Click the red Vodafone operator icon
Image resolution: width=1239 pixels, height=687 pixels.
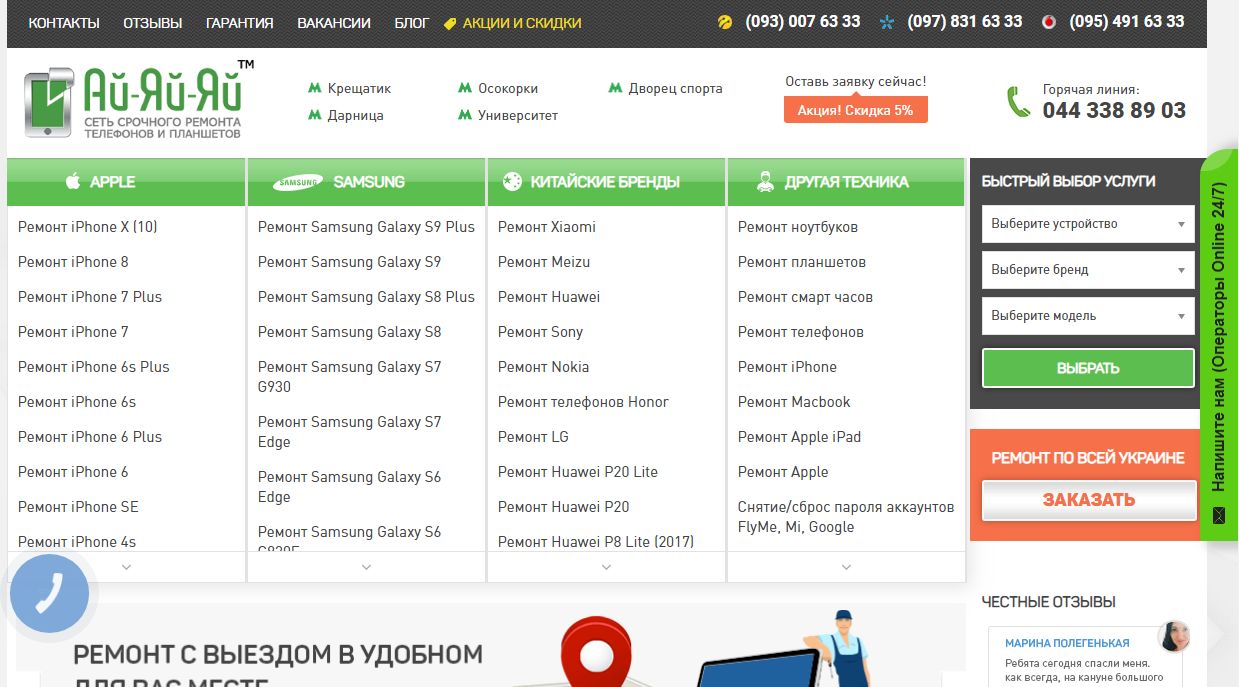click(1049, 22)
